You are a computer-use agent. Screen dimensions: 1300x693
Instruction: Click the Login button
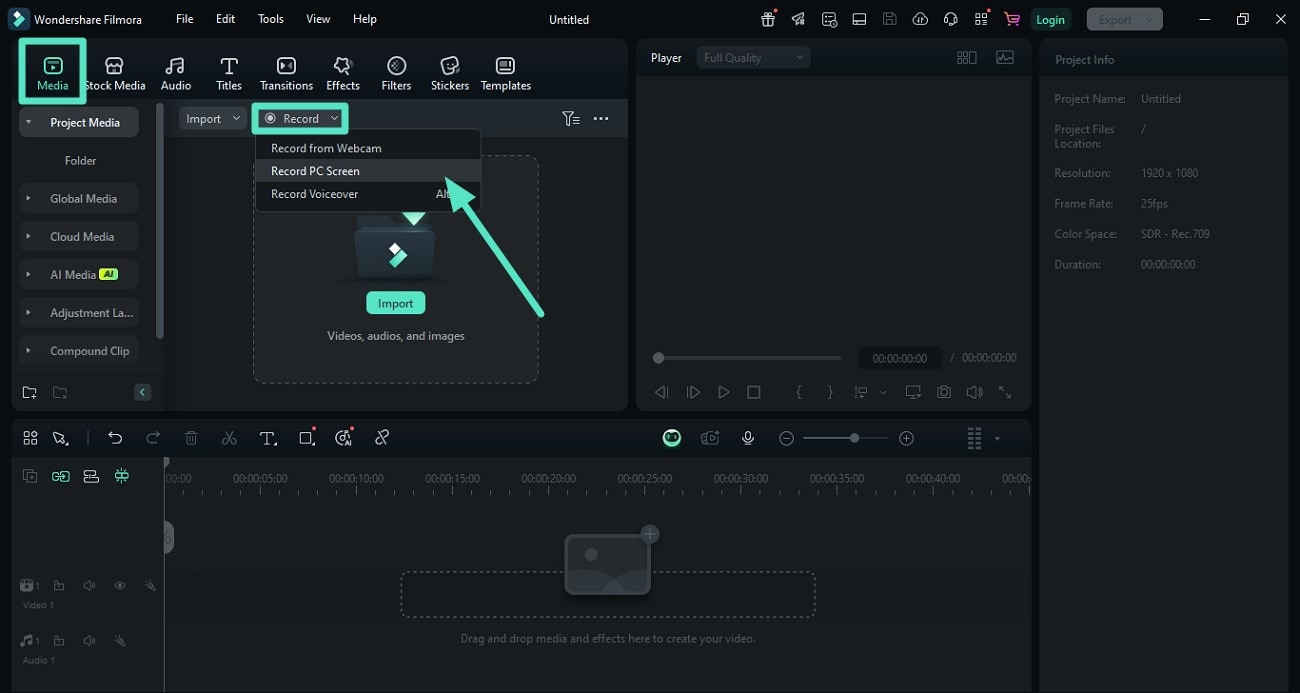[x=1050, y=19]
